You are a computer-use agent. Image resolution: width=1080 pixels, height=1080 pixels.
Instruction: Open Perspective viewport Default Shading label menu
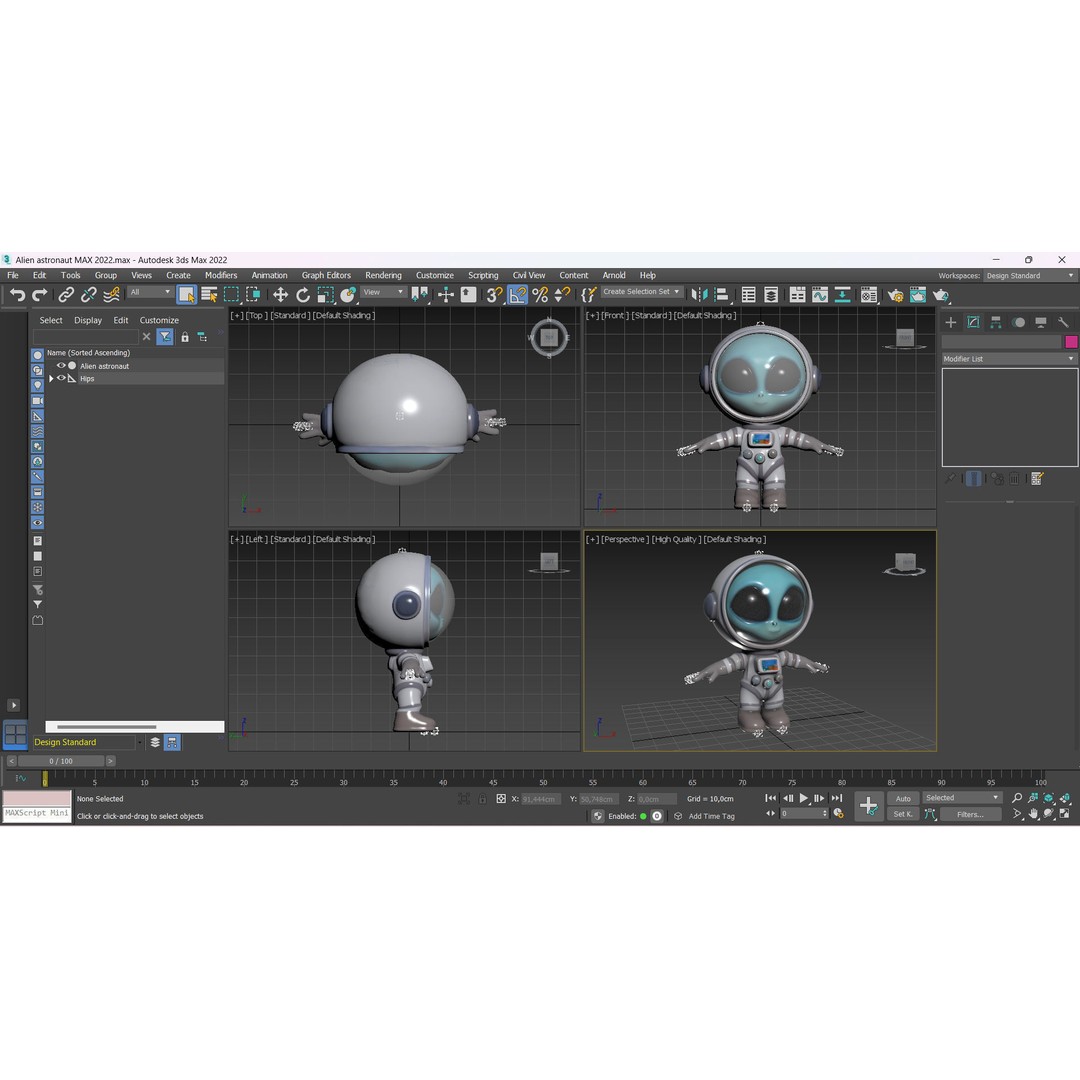(x=734, y=539)
